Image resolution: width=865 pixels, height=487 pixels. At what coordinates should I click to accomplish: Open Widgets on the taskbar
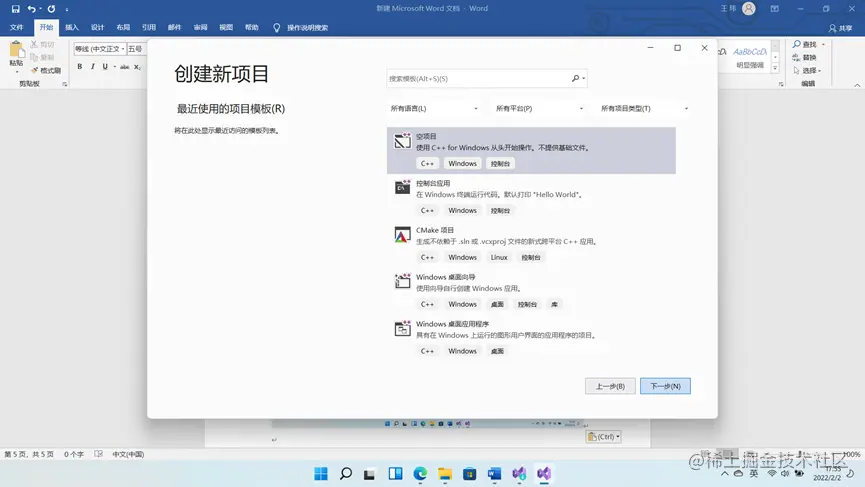(x=396, y=474)
